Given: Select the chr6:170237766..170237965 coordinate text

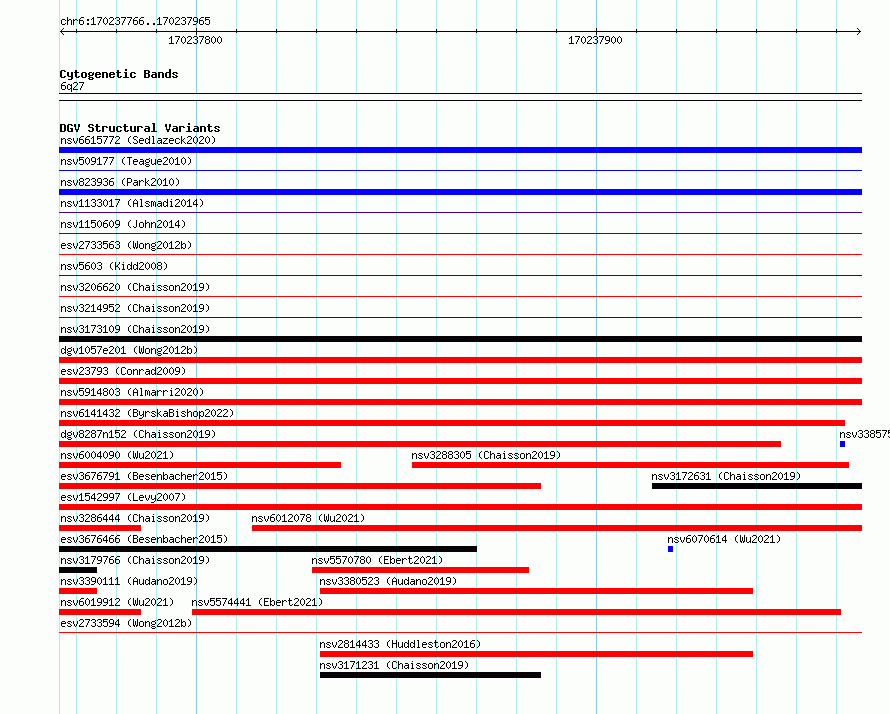Looking at the screenshot, I should pos(135,21).
